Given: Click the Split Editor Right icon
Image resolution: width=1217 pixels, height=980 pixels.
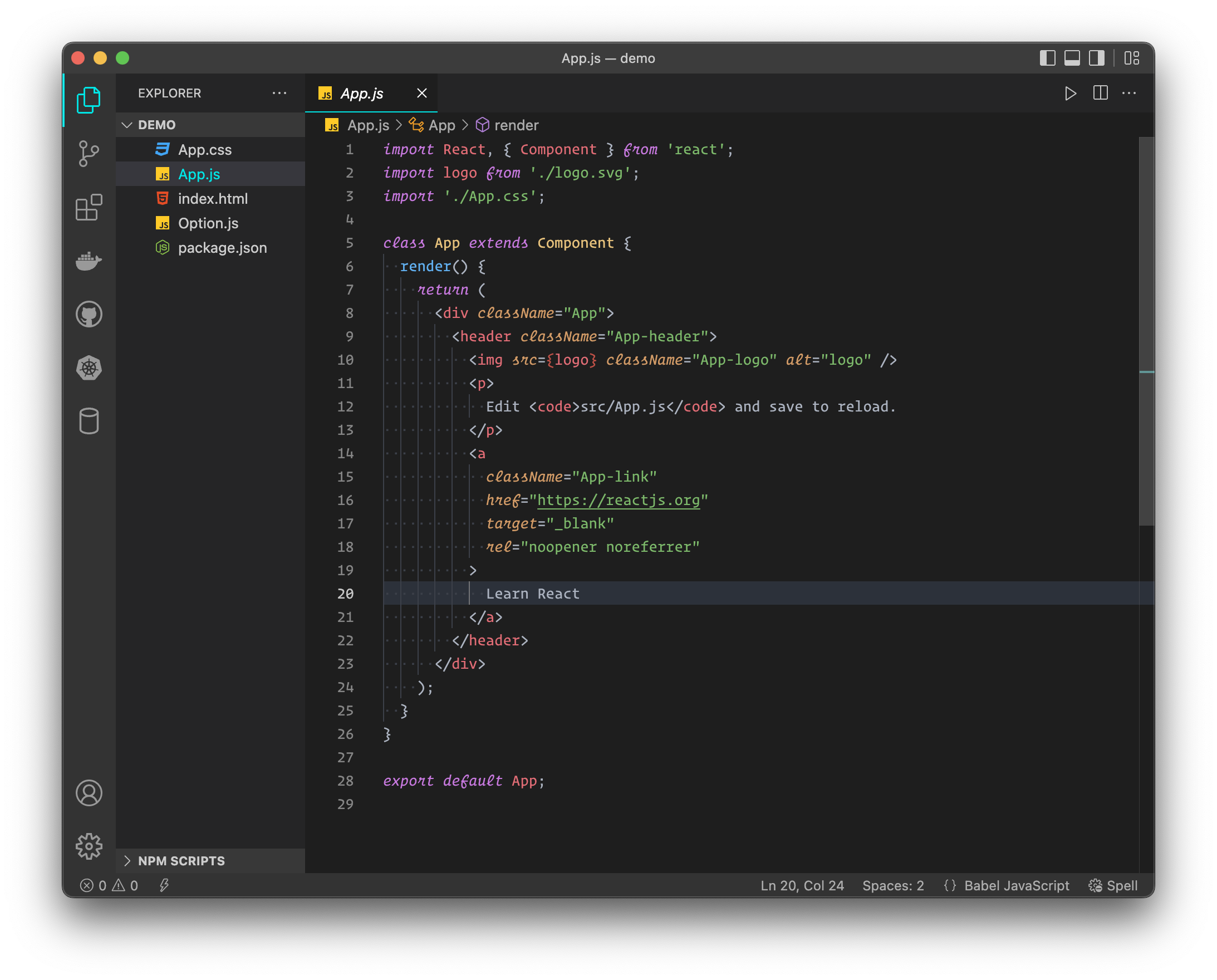Looking at the screenshot, I should click(1100, 93).
